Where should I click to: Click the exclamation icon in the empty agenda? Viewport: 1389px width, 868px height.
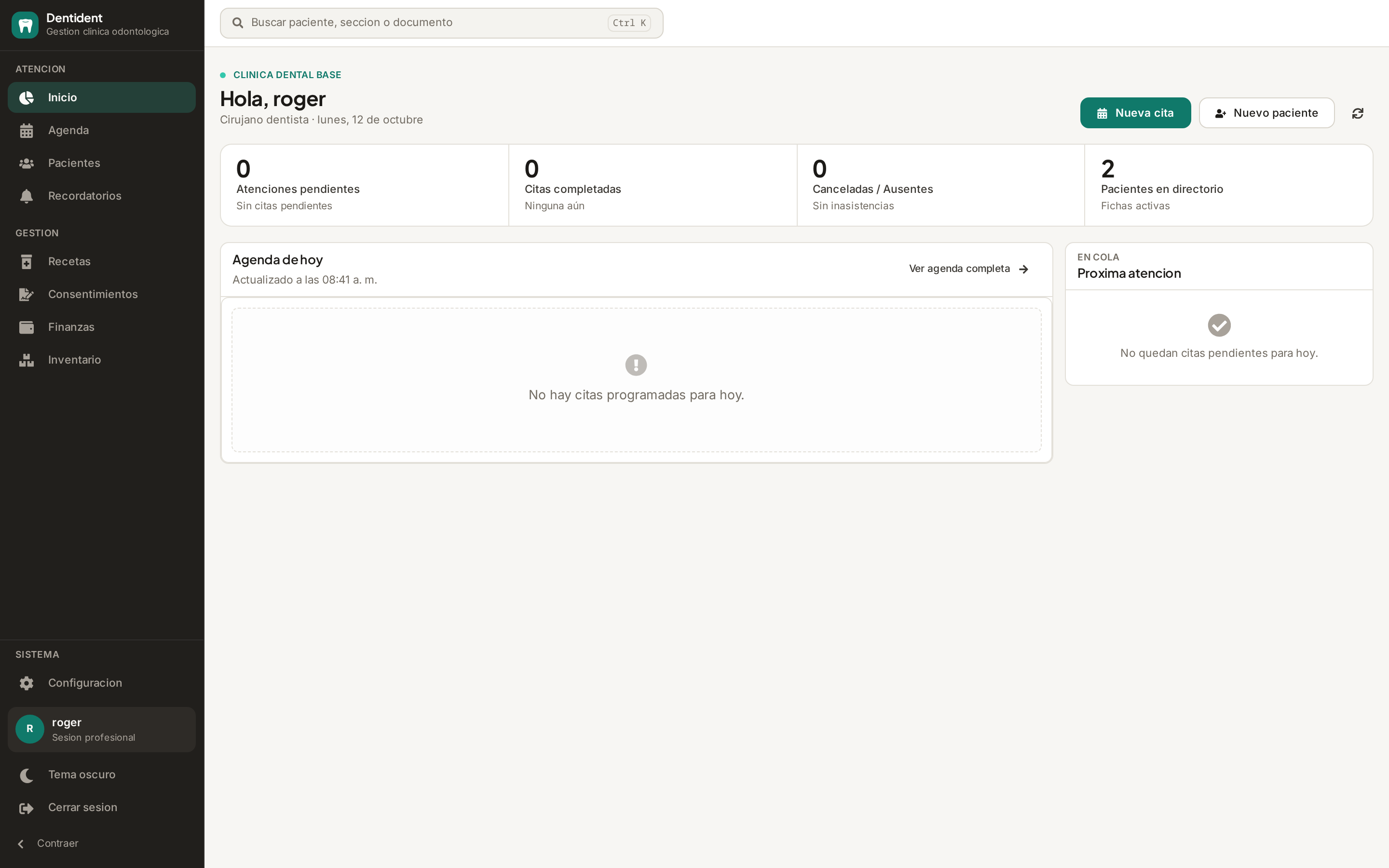(636, 365)
